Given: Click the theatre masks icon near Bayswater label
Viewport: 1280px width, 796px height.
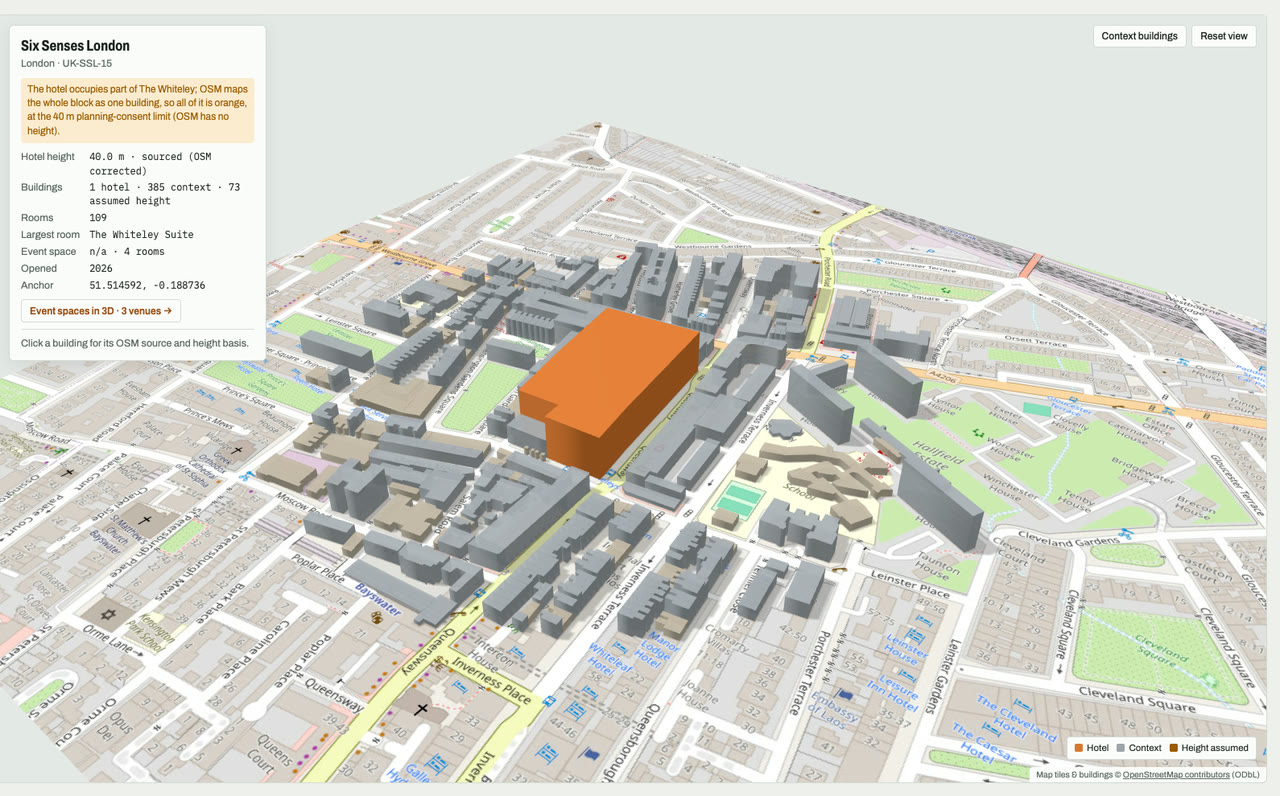Looking at the screenshot, I should [x=377, y=617].
